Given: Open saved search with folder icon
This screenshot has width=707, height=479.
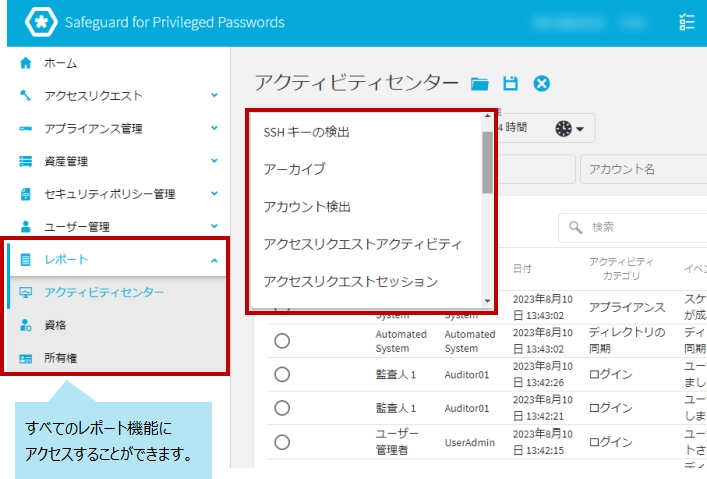Looking at the screenshot, I should point(479,83).
